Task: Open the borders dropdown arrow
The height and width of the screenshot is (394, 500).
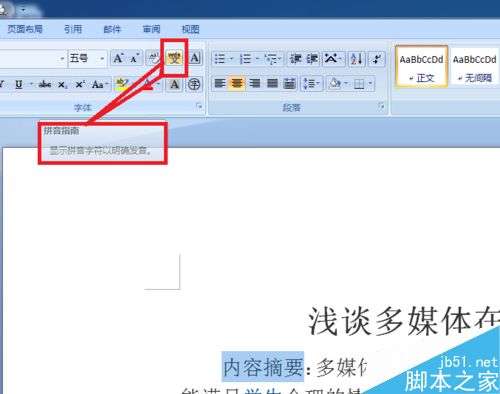Action: 370,83
